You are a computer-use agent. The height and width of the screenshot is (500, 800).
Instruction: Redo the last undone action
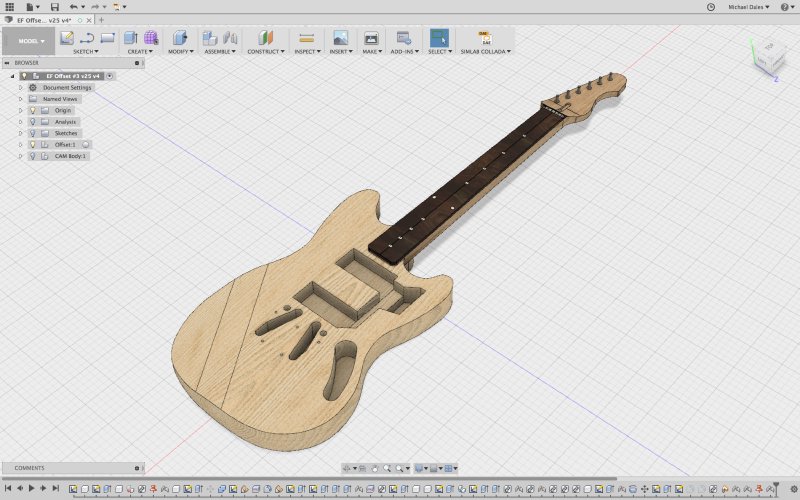pos(95,7)
